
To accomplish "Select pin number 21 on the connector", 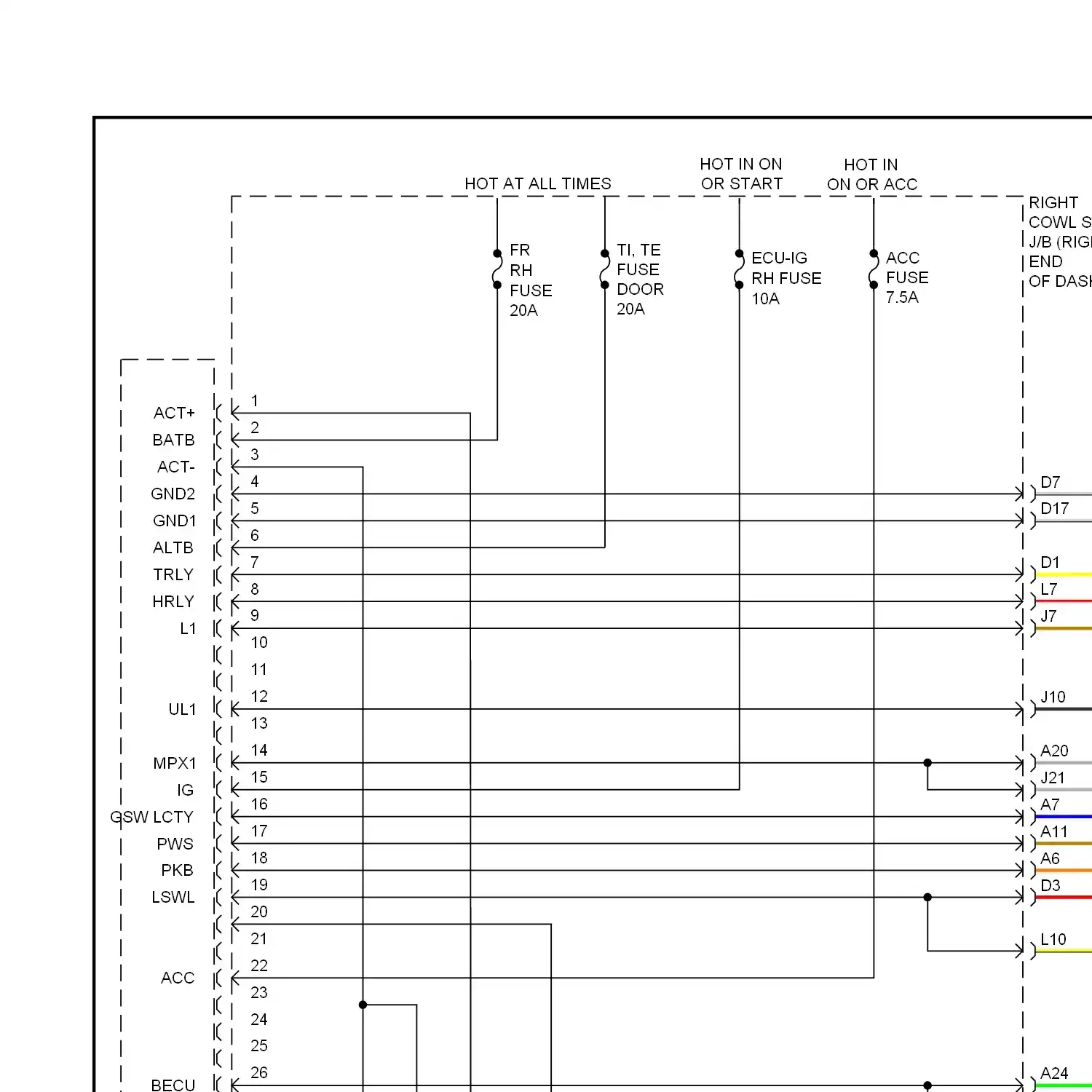I will tap(259, 938).
